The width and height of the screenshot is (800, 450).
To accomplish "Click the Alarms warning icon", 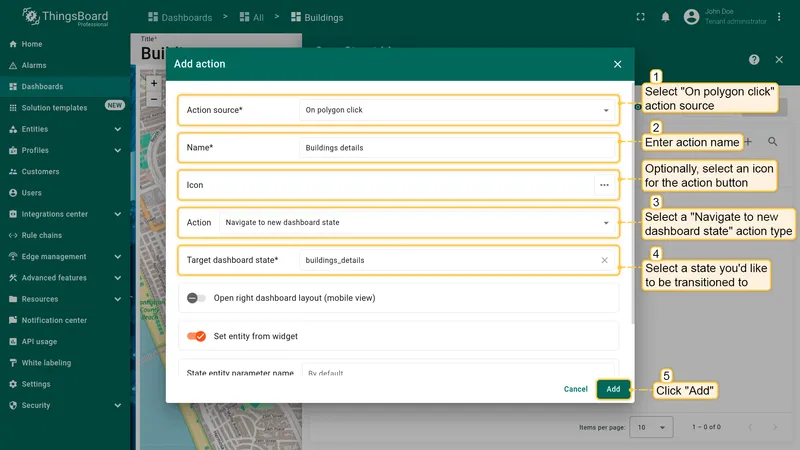I will pos(13,65).
